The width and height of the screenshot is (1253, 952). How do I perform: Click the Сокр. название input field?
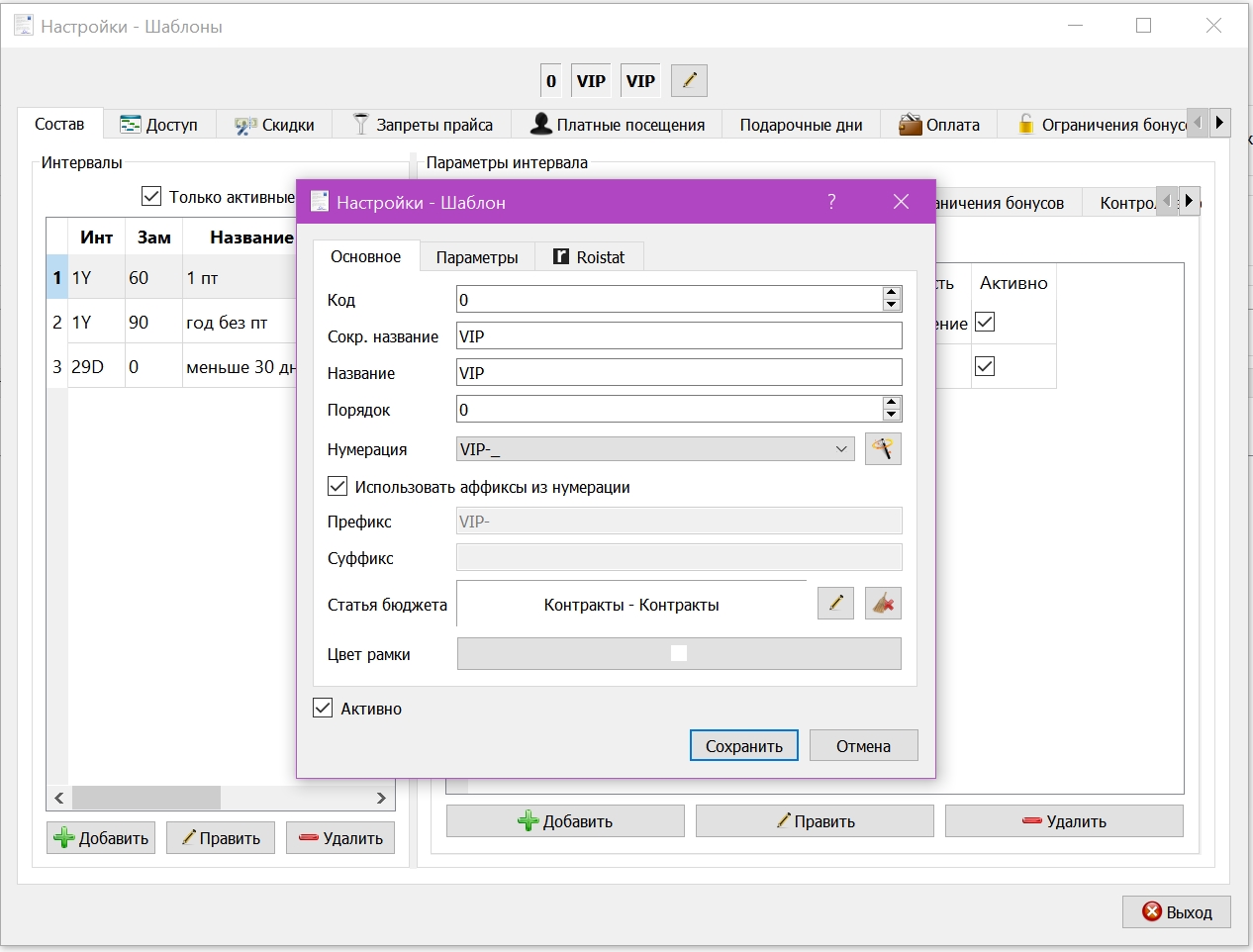679,335
